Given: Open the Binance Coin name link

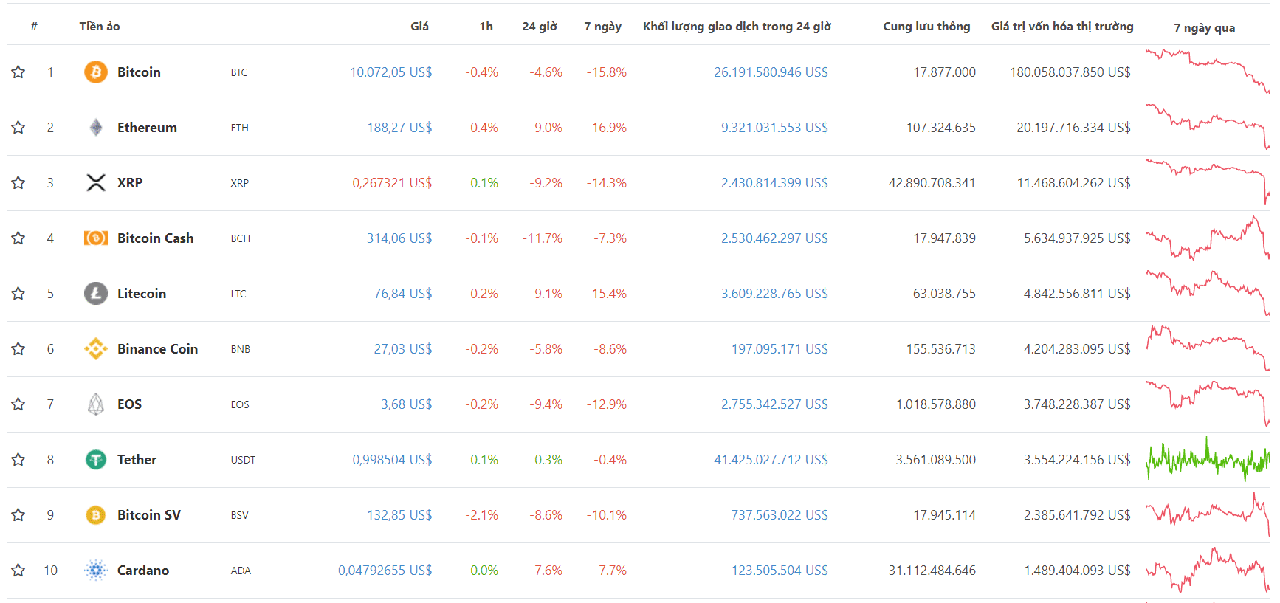Looking at the screenshot, I should pyautogui.click(x=158, y=349).
